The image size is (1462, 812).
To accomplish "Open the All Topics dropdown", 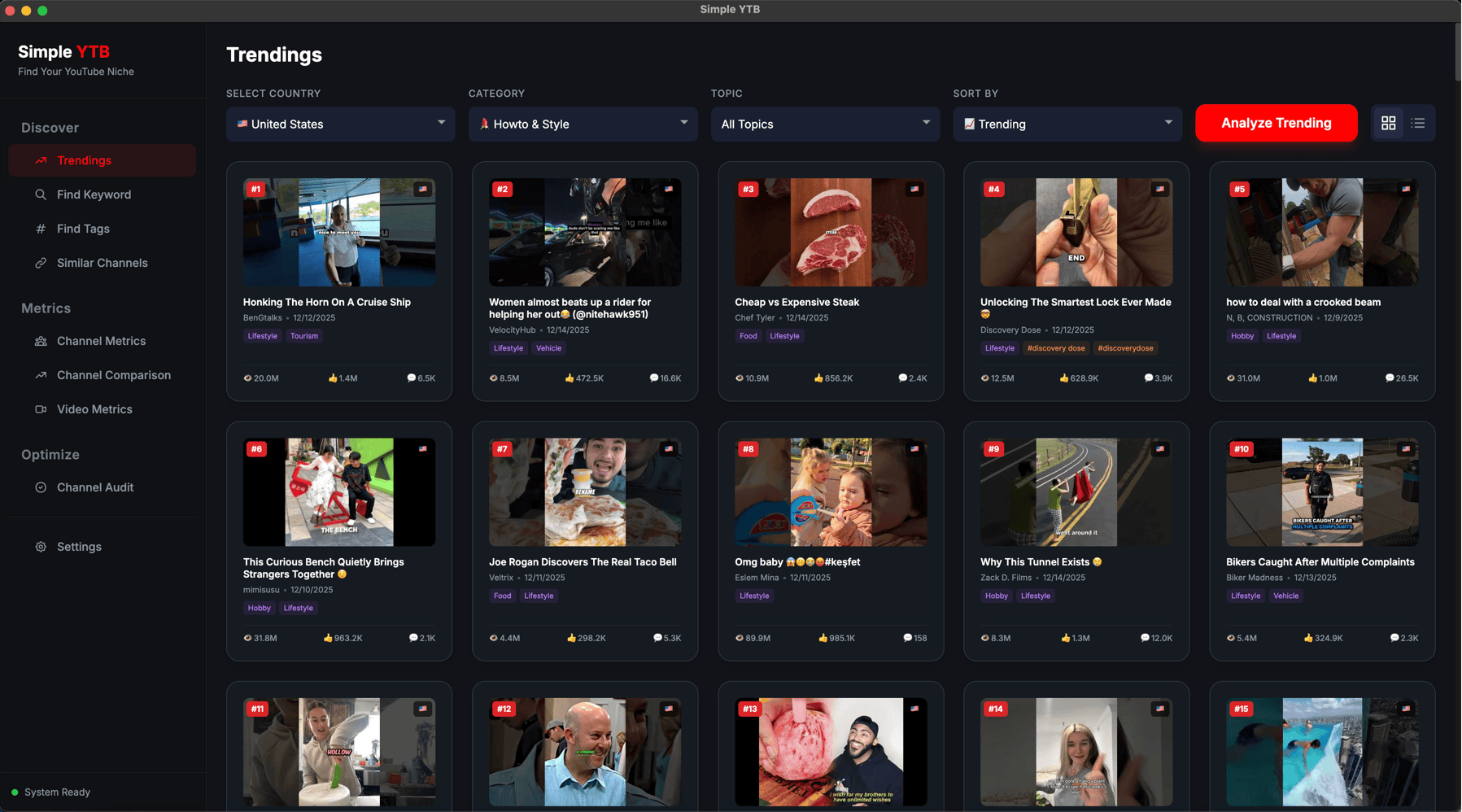I will point(825,124).
